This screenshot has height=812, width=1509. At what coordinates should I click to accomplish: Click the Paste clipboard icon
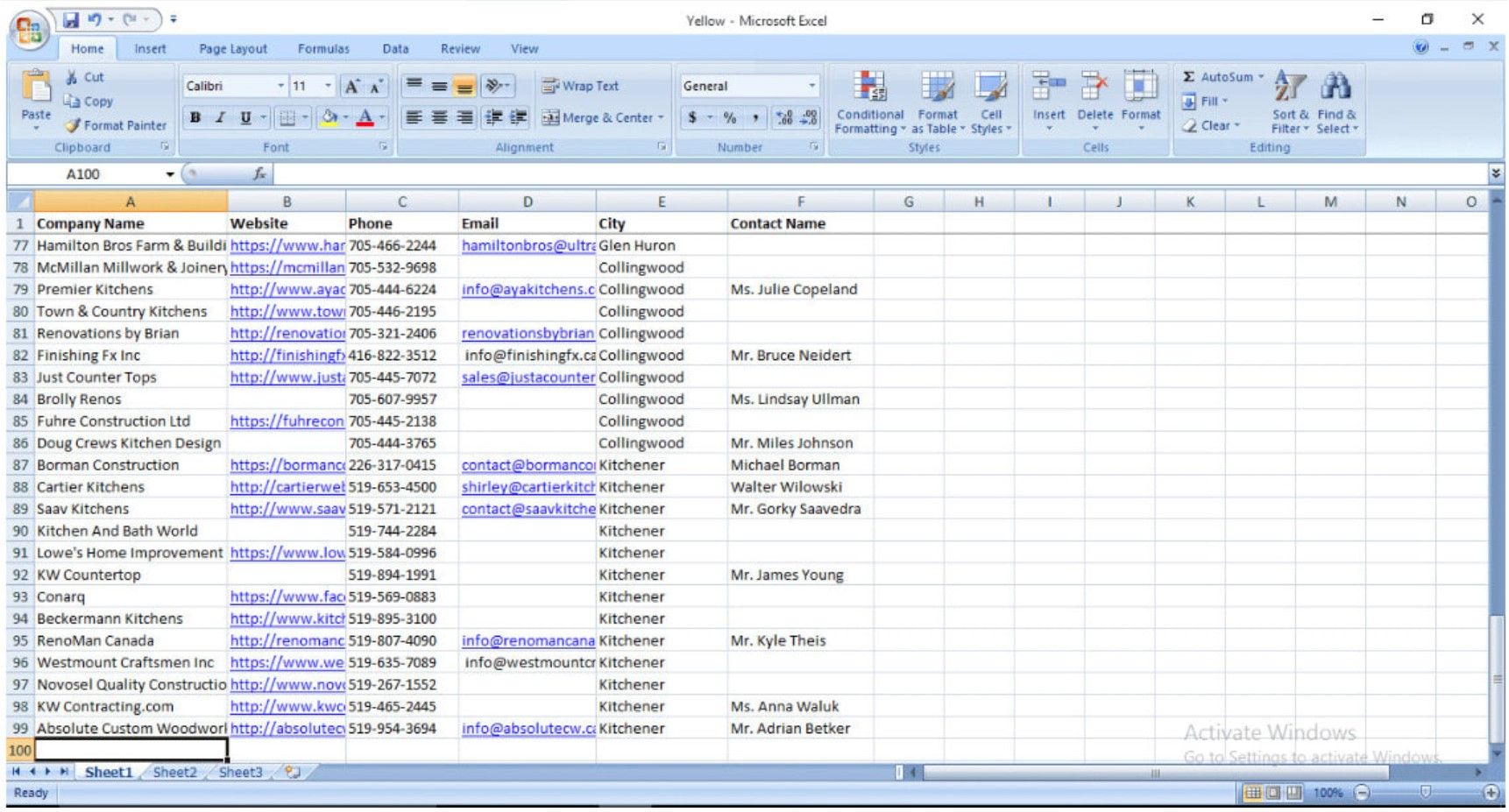click(36, 88)
